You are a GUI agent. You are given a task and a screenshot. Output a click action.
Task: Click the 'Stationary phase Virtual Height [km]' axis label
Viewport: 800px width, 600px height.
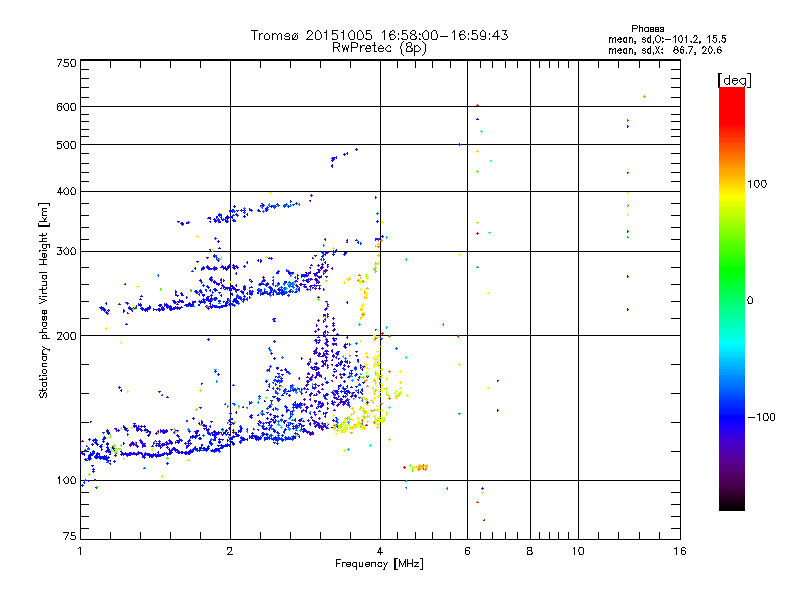click(44, 301)
